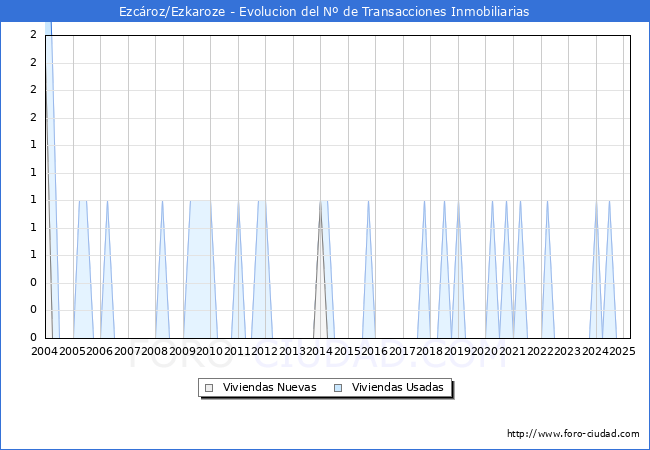Click the 2008 x-axis label
This screenshot has width=650, height=450.
click(x=155, y=351)
